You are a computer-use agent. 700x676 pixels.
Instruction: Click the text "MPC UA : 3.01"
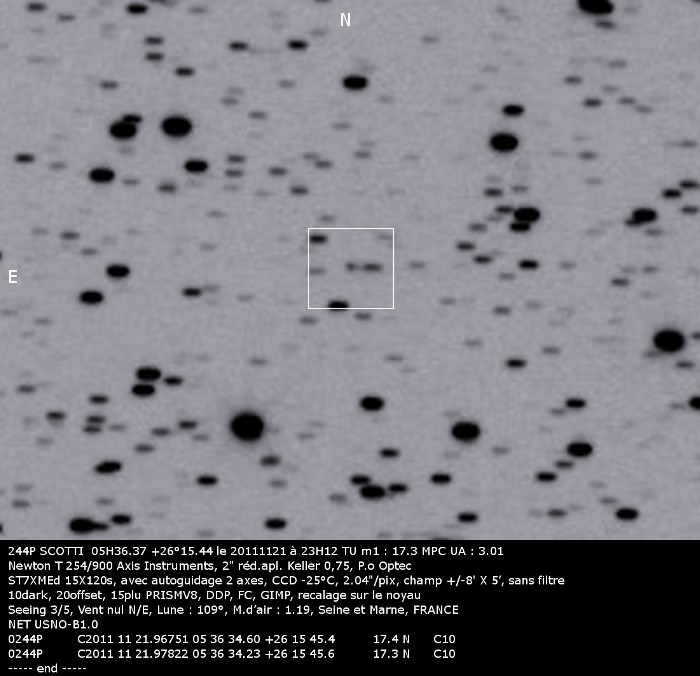coord(461,551)
